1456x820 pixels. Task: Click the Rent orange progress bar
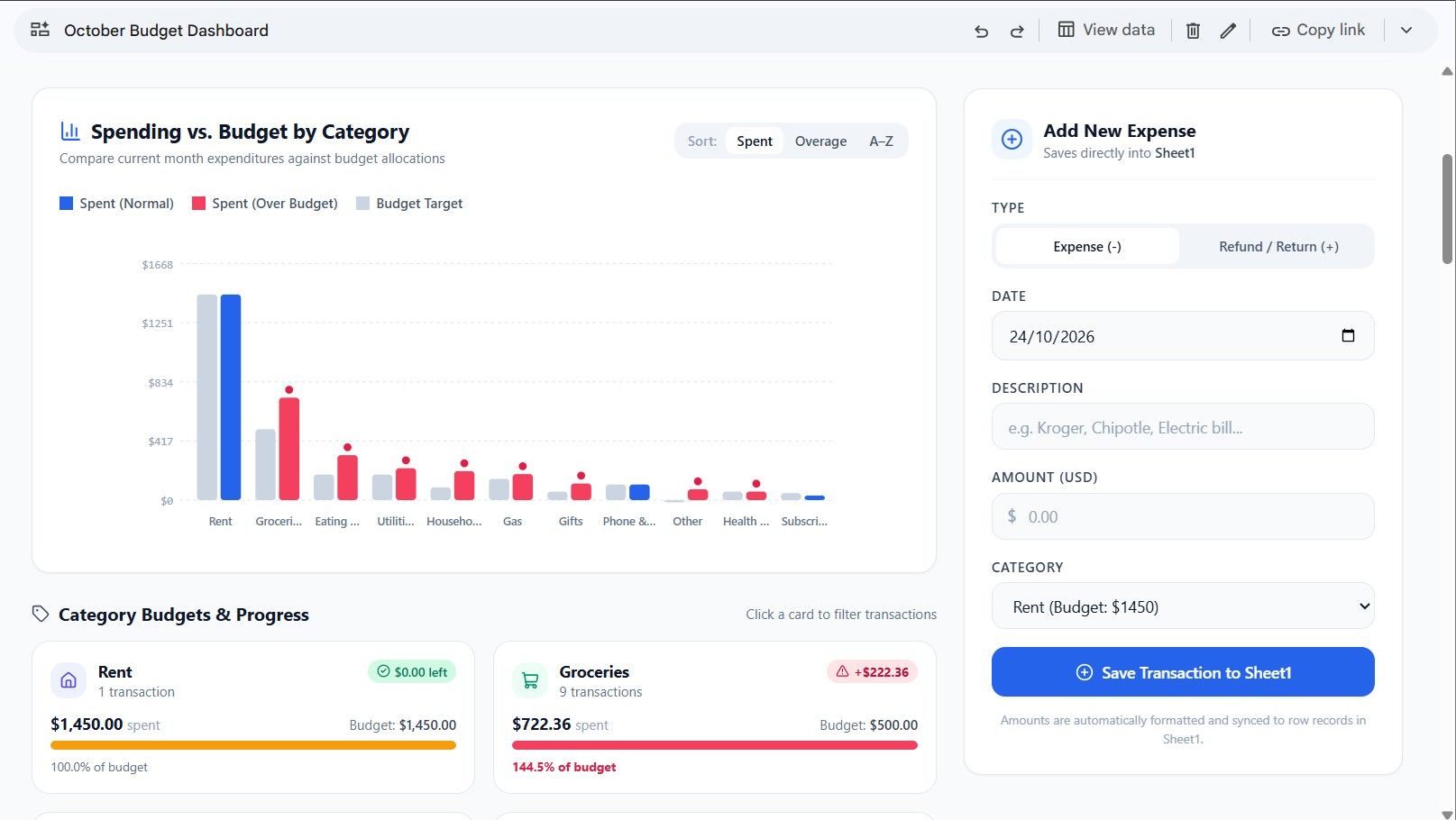point(253,745)
